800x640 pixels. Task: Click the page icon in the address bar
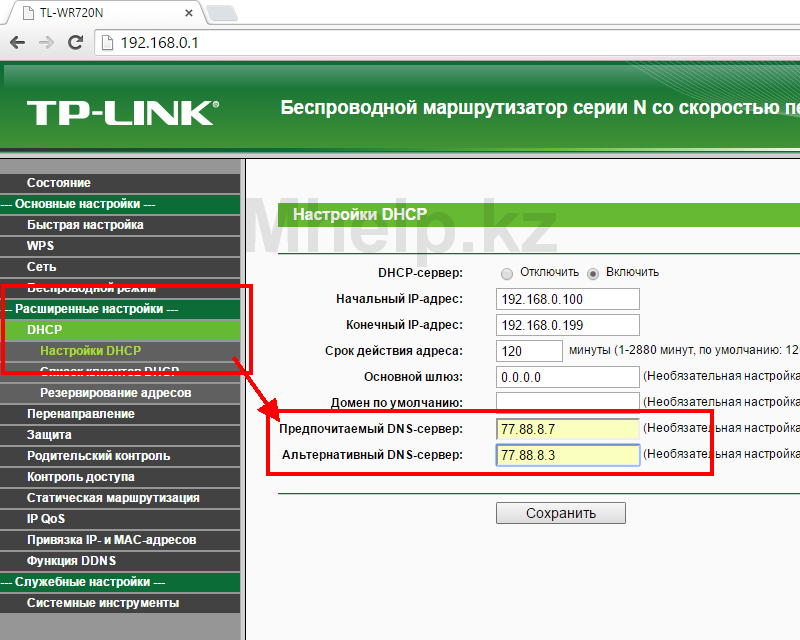[x=107, y=42]
